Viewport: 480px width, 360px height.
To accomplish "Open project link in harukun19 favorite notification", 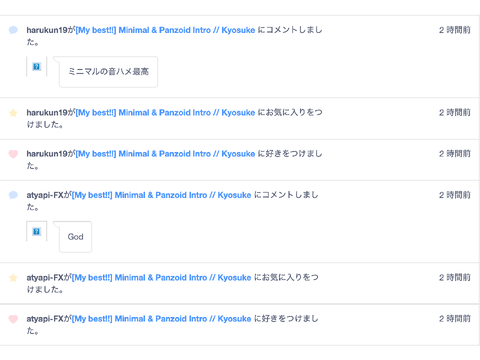I will (x=165, y=113).
